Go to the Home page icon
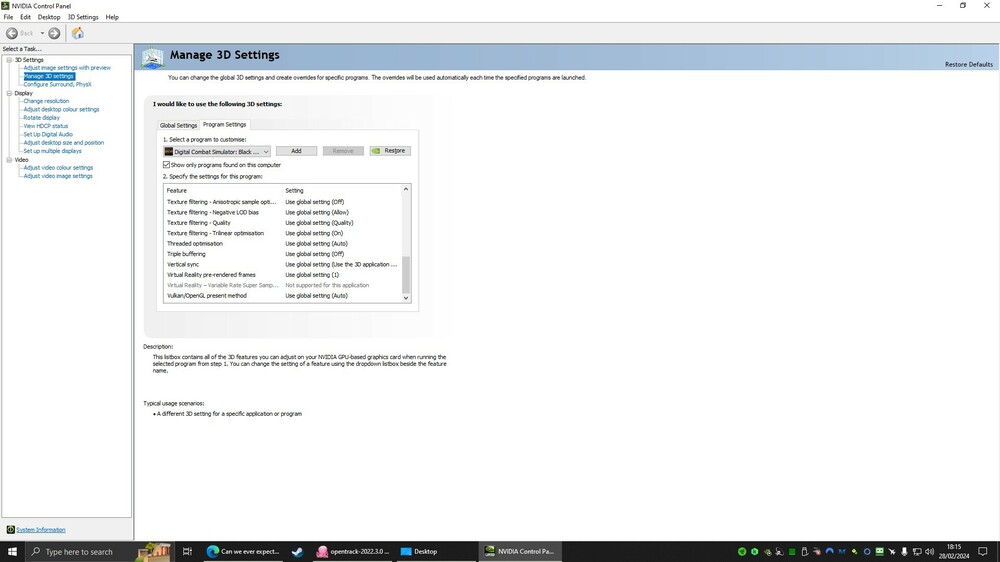Screen dimensions: 1000x562 click(x=77, y=33)
